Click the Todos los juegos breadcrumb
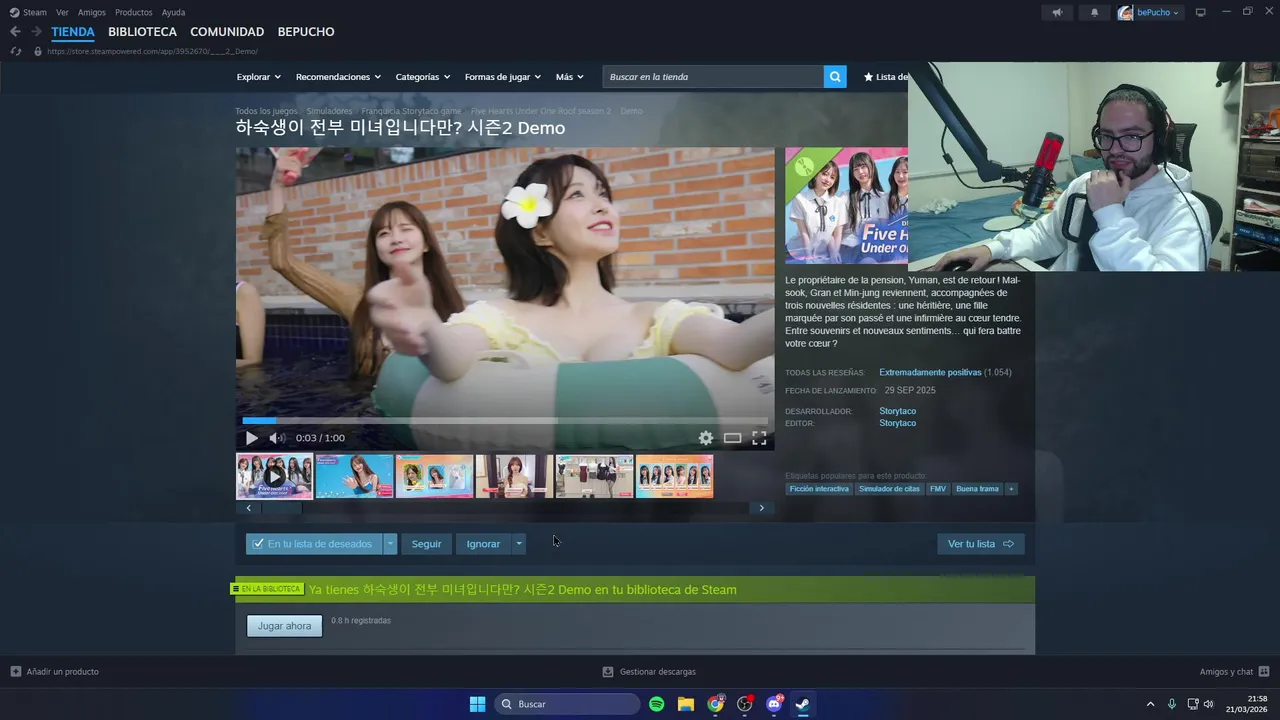The height and width of the screenshot is (720, 1280). [x=266, y=111]
